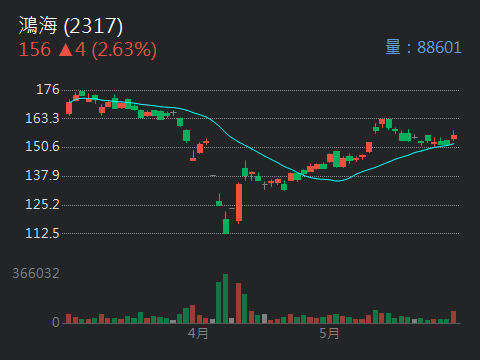Click the last red volume bar on the right
The image size is (480, 360).
pos(454,317)
